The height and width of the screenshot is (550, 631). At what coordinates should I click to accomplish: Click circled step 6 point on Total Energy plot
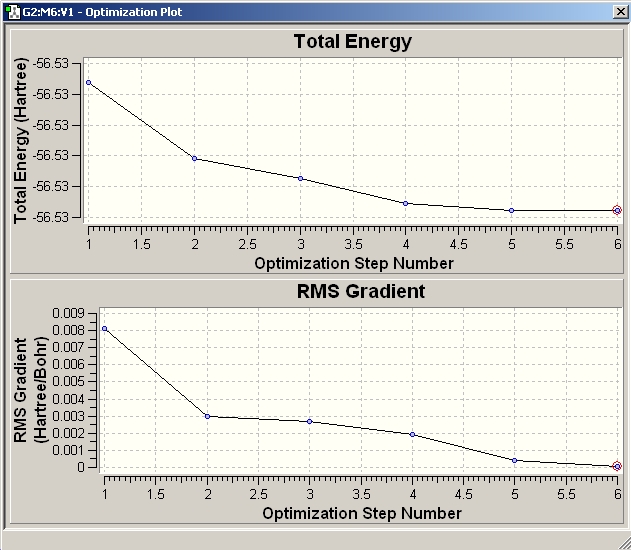pos(617,210)
